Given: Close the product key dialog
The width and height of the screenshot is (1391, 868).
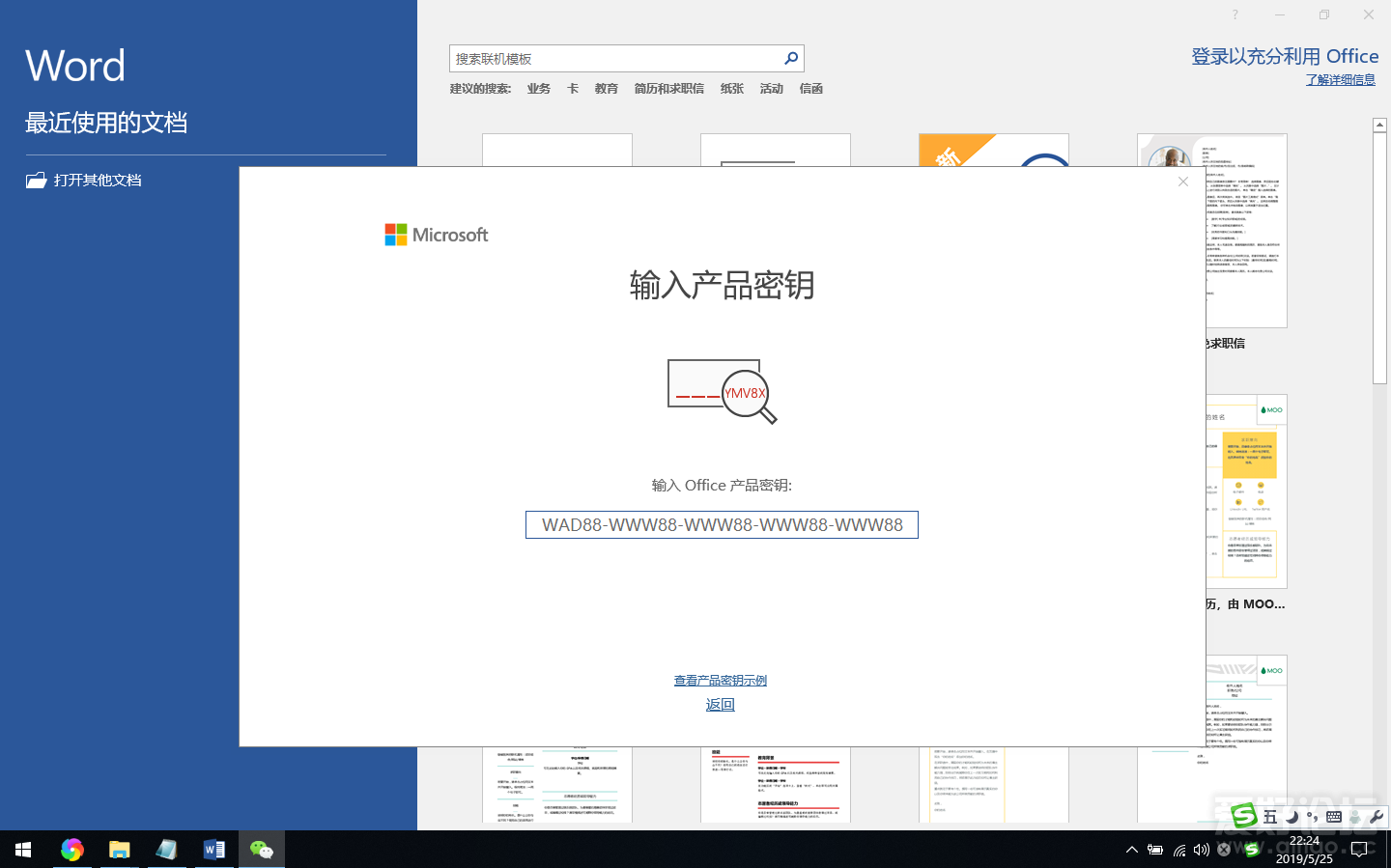Looking at the screenshot, I should (1183, 182).
